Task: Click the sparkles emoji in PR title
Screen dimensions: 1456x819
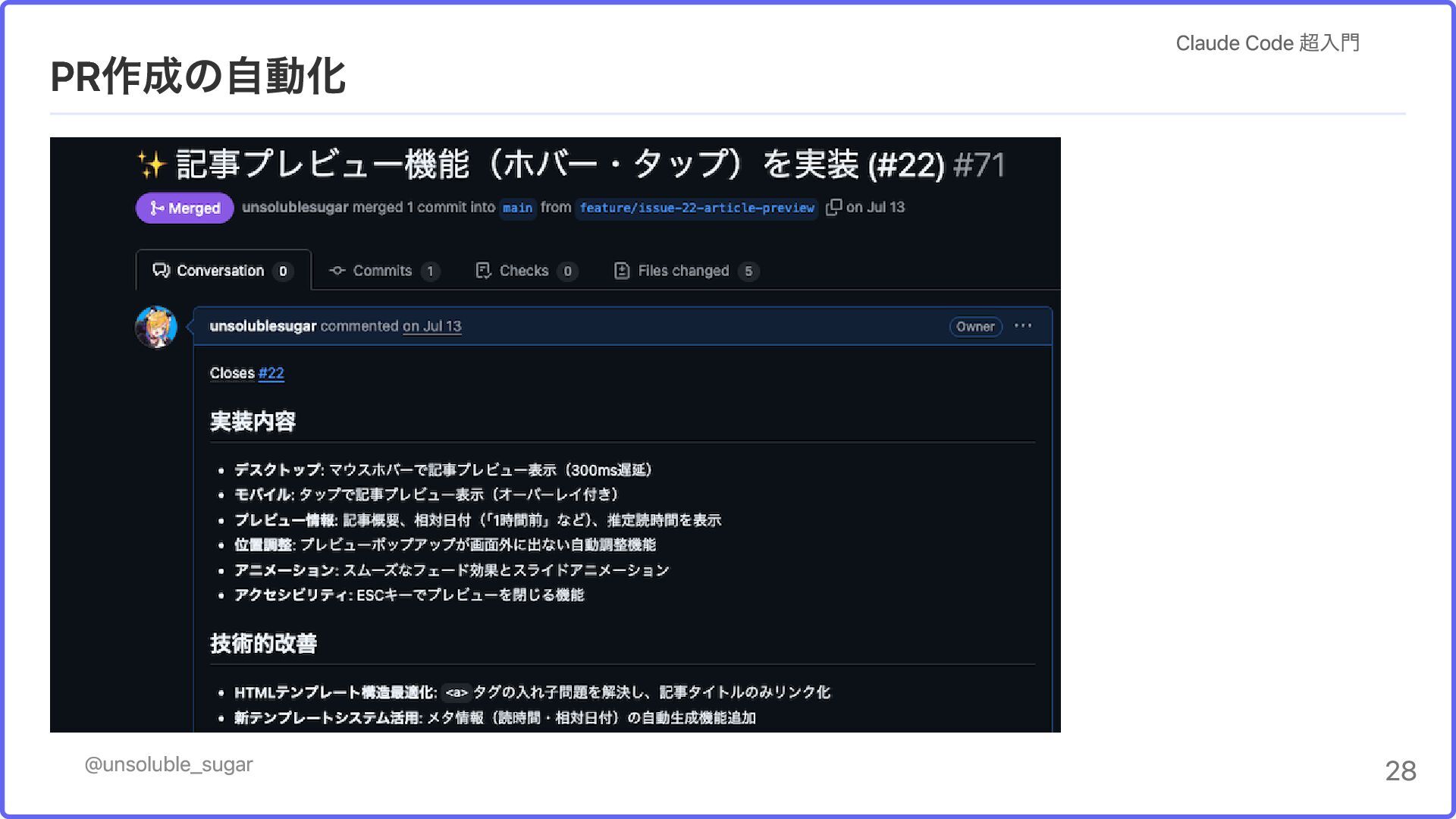Action: [x=152, y=165]
